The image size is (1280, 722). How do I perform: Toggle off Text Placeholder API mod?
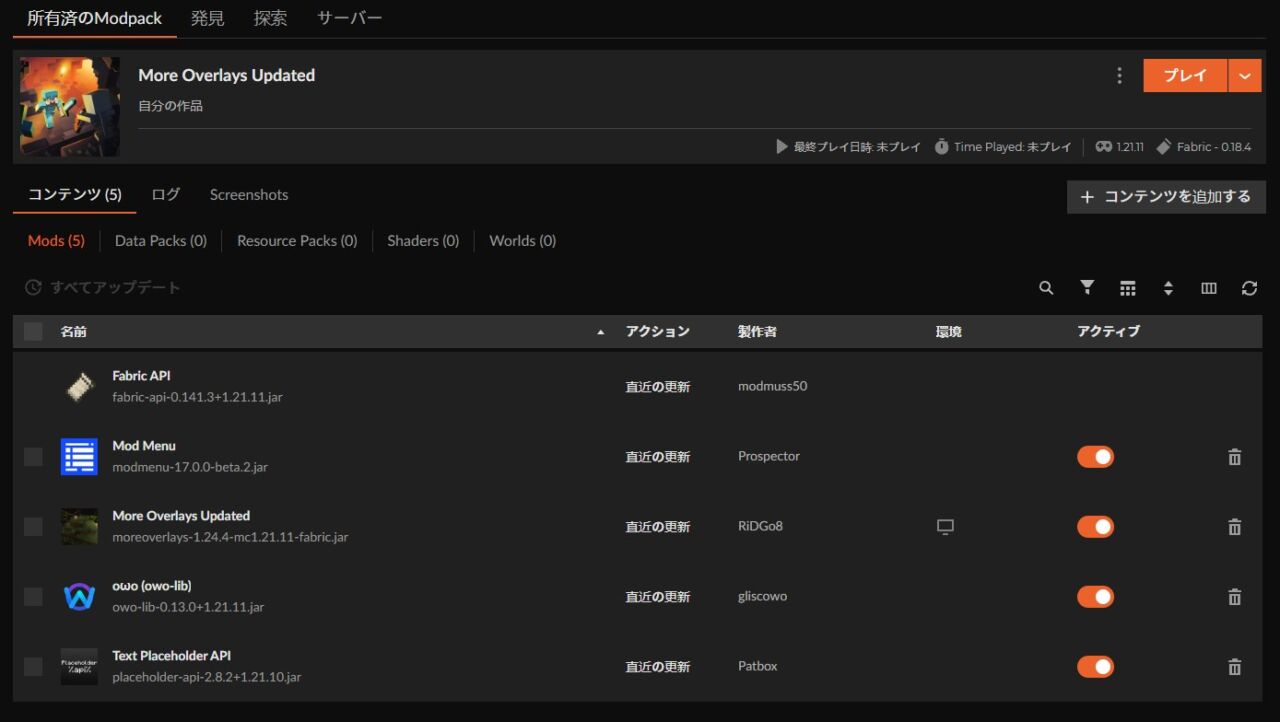[1095, 667]
